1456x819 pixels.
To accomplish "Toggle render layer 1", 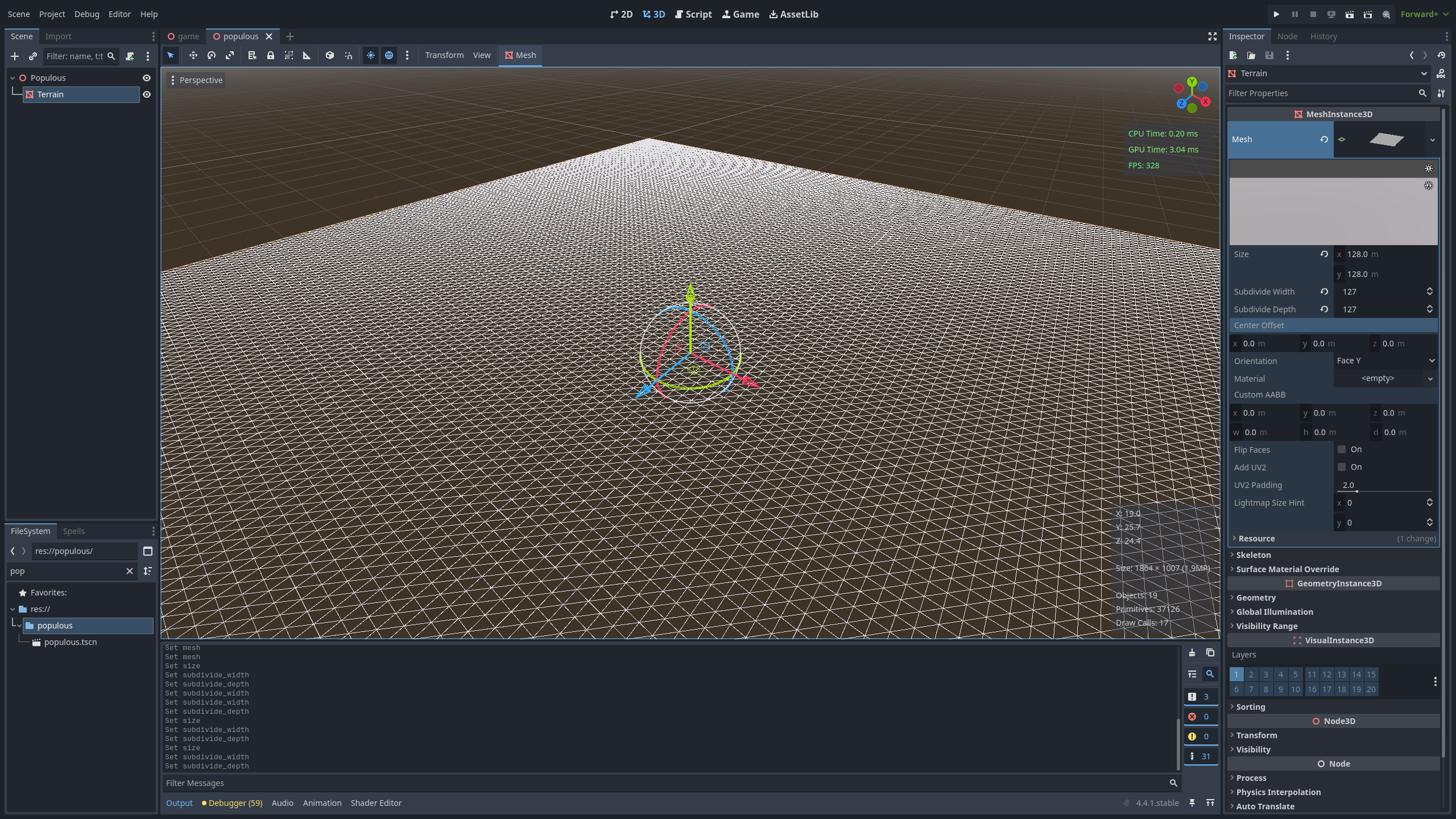I will pos(1236,675).
